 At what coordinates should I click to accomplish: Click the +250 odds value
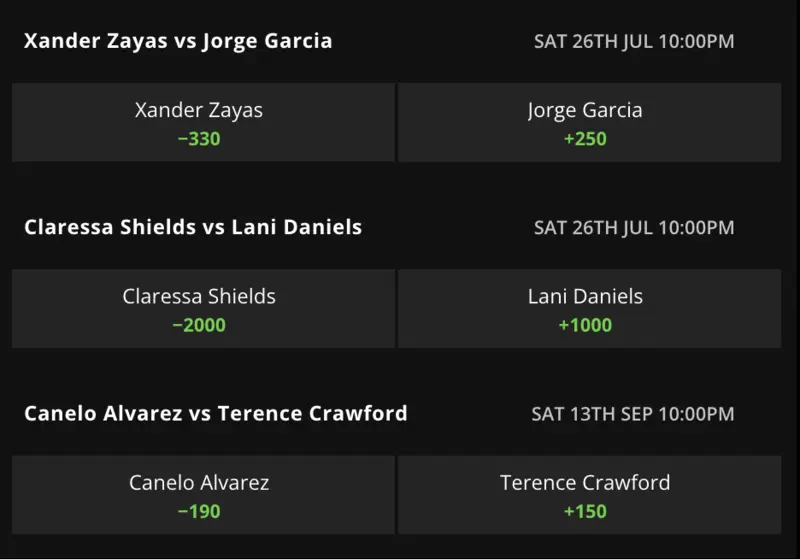coord(585,139)
